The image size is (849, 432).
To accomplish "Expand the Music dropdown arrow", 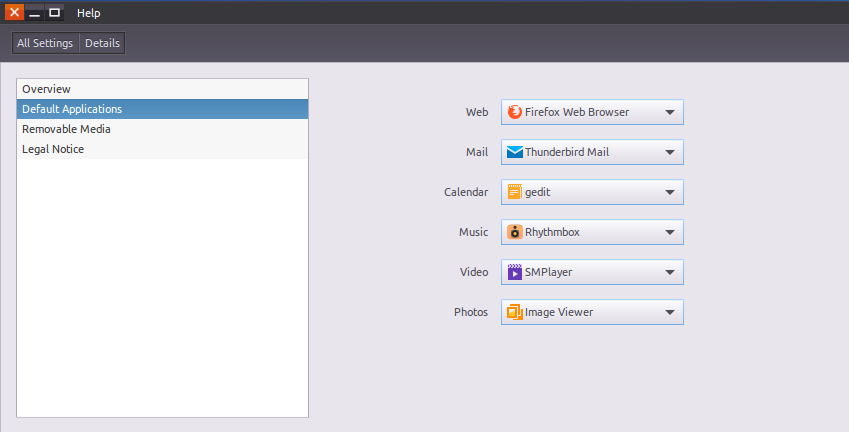I will pos(670,233).
